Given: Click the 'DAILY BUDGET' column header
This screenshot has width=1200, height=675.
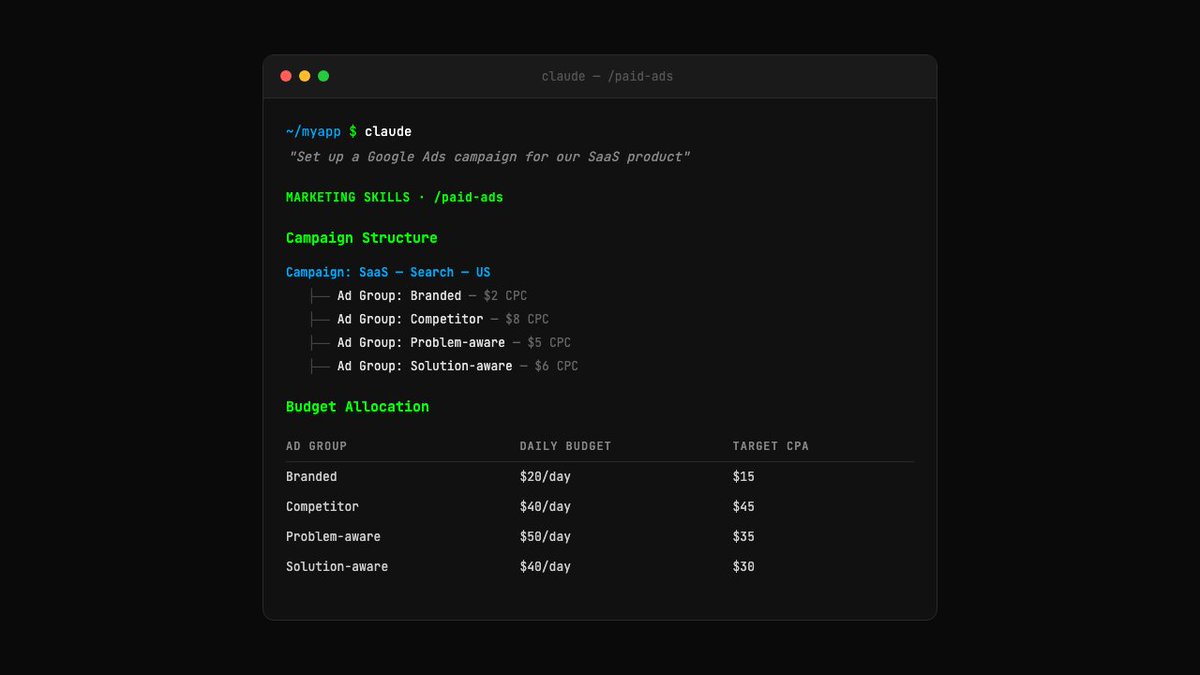Looking at the screenshot, I should tap(565, 446).
